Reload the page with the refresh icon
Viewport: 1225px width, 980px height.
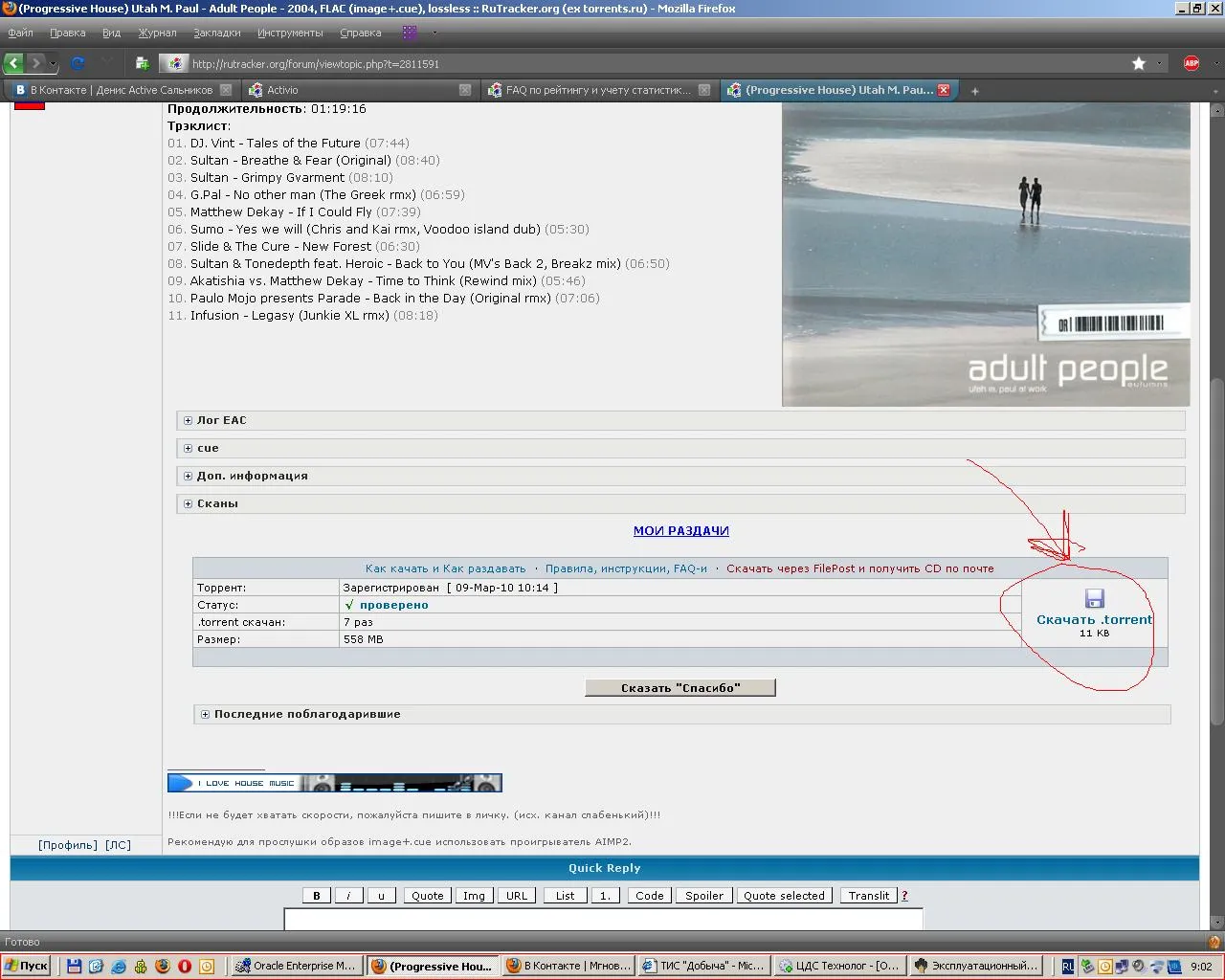point(78,63)
